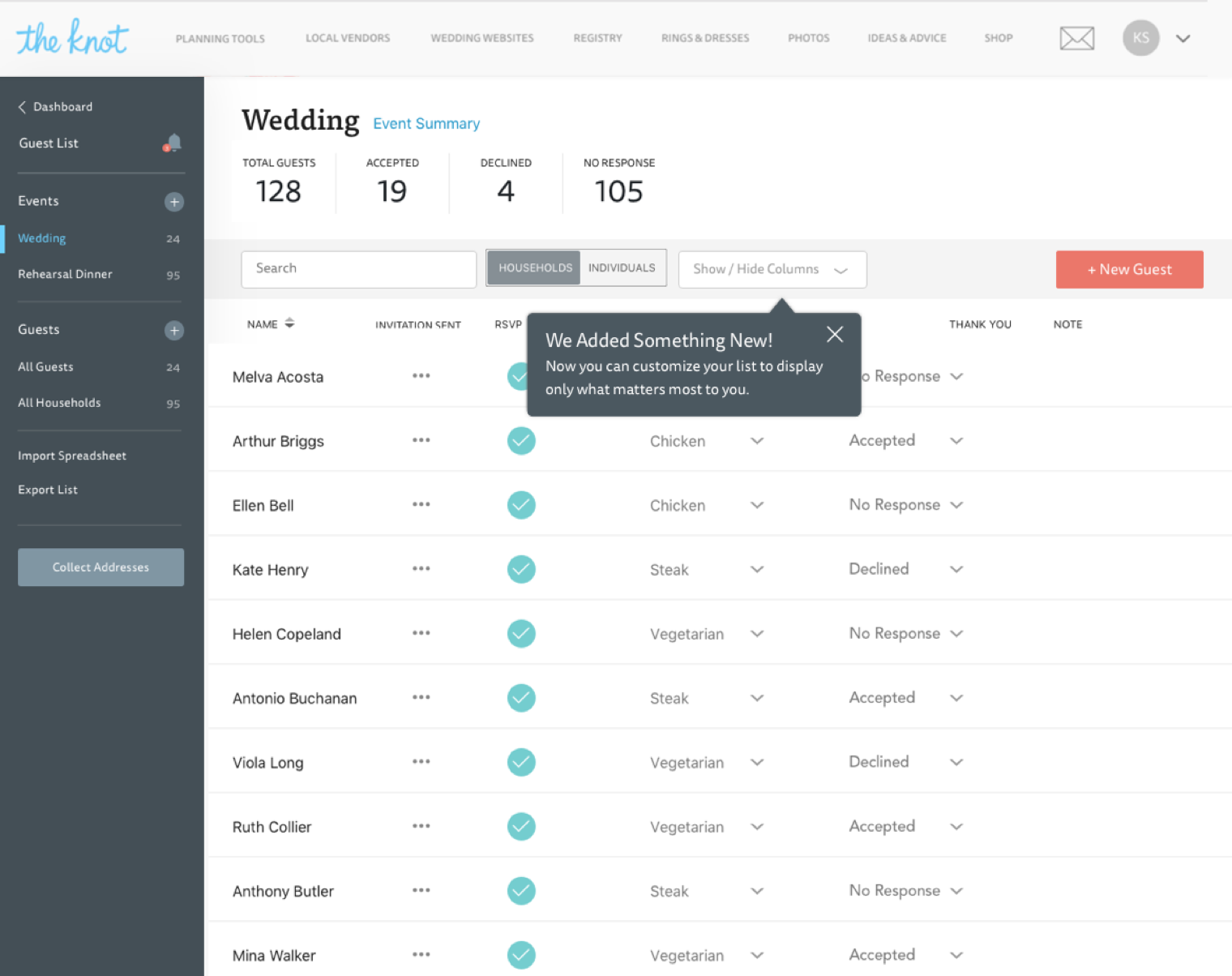Open the mail envelope inbox icon
This screenshot has height=976, width=1232.
(x=1076, y=38)
